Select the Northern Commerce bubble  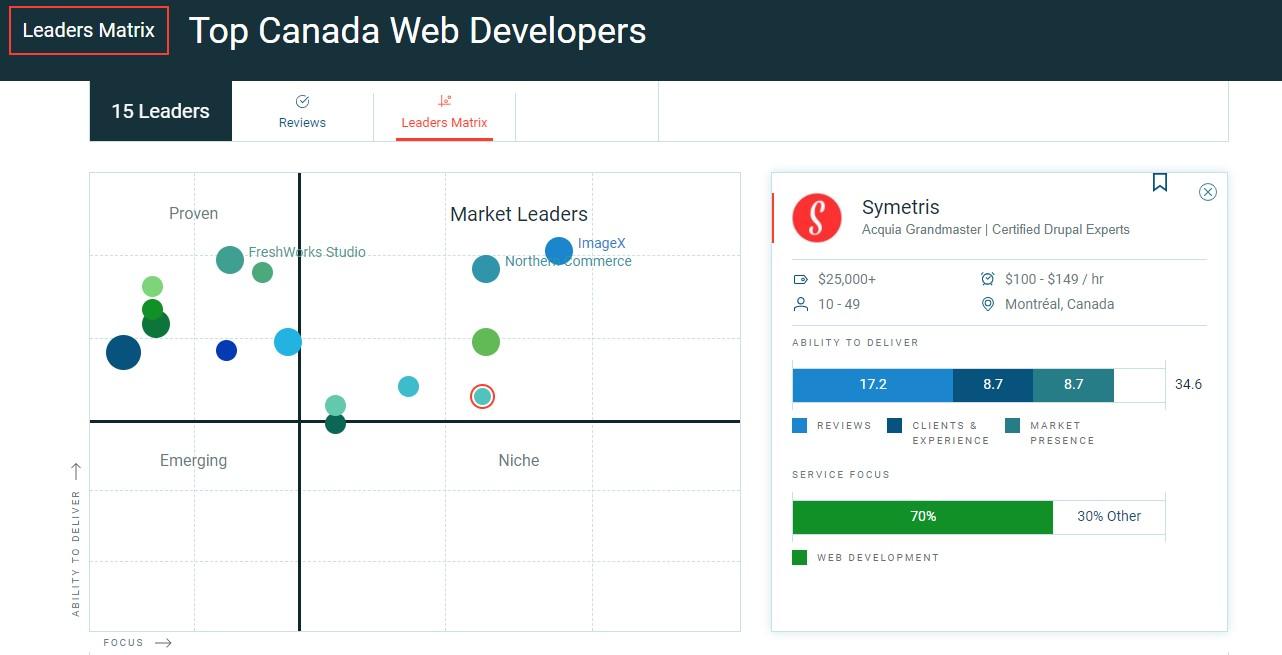486,268
